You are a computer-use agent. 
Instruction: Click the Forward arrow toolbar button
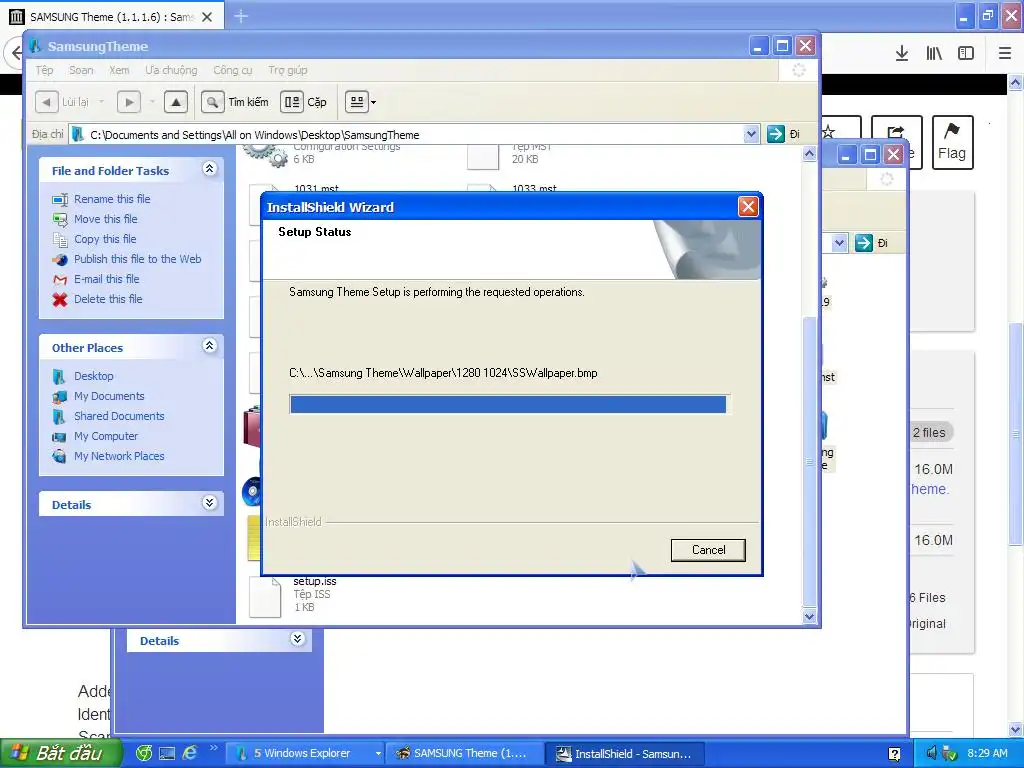[129, 102]
